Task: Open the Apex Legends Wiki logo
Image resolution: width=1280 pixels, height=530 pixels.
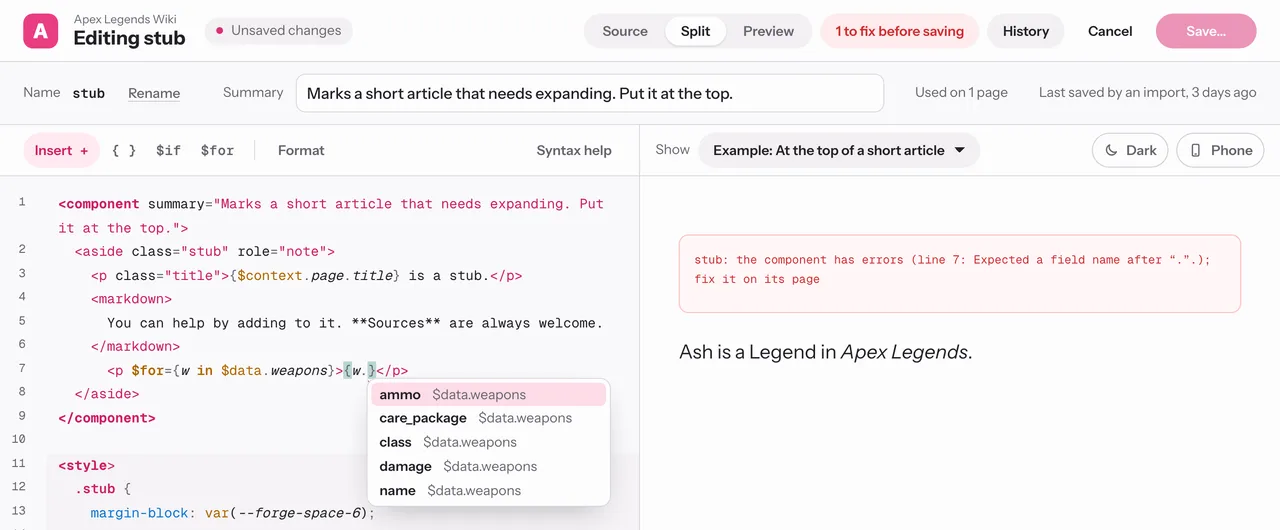Action: pos(41,31)
